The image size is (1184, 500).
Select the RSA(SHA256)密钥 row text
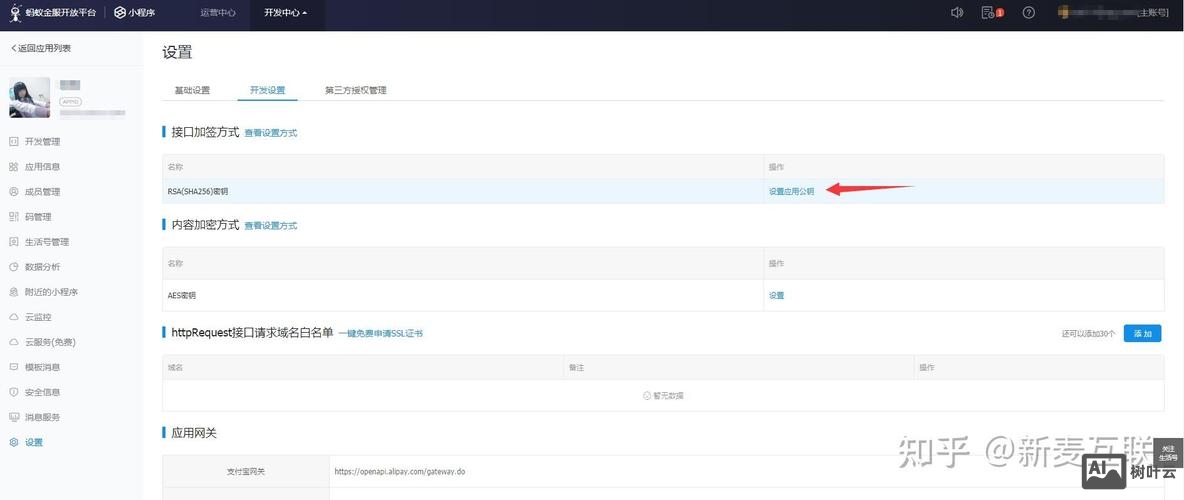pyautogui.click(x=198, y=192)
